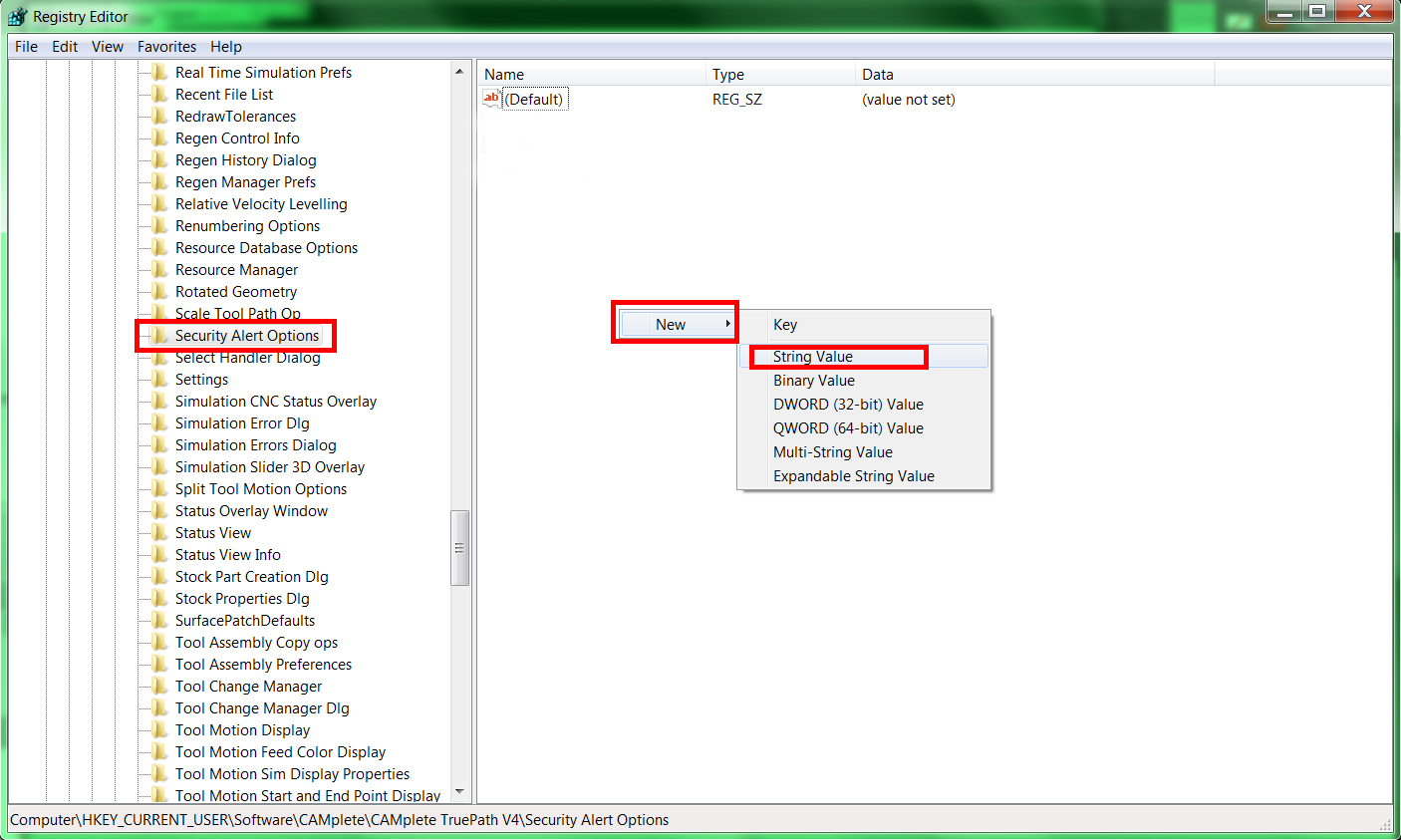Open the Tool Motion Feed Color Display key
This screenshot has width=1401, height=840.
(280, 752)
